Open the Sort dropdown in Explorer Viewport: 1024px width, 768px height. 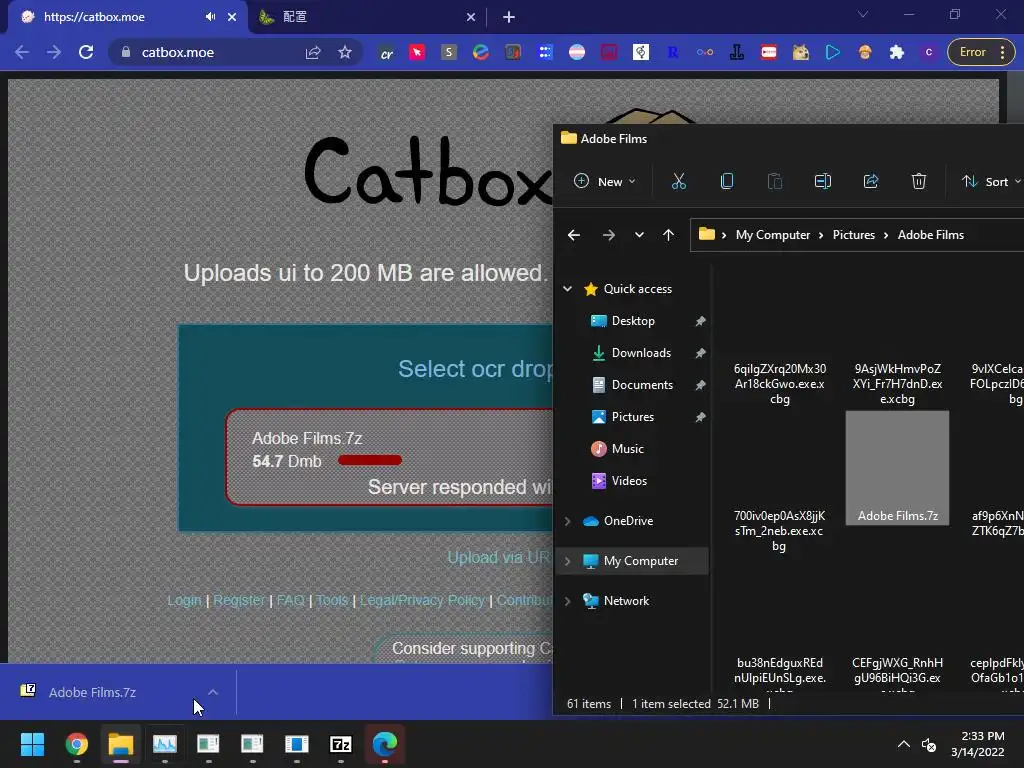click(991, 182)
